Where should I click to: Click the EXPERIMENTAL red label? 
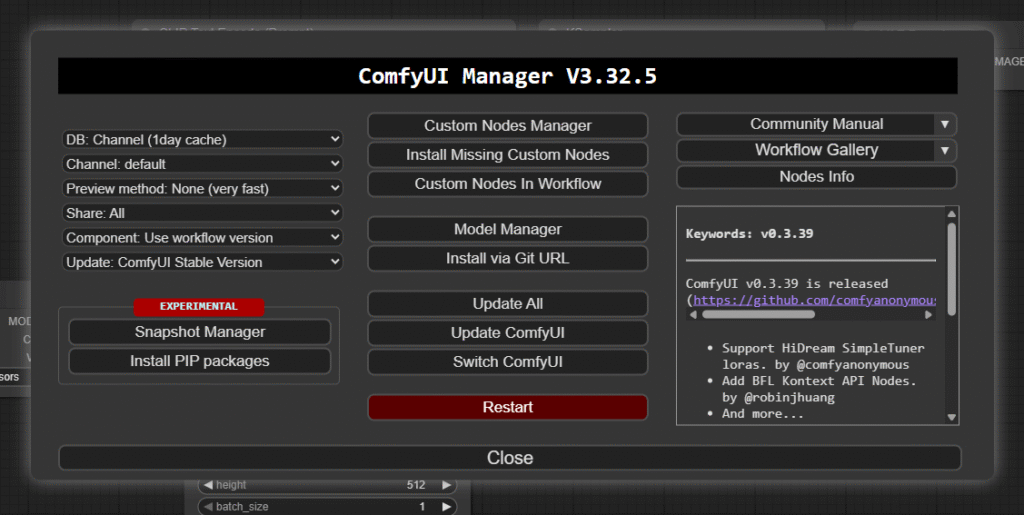(x=199, y=307)
